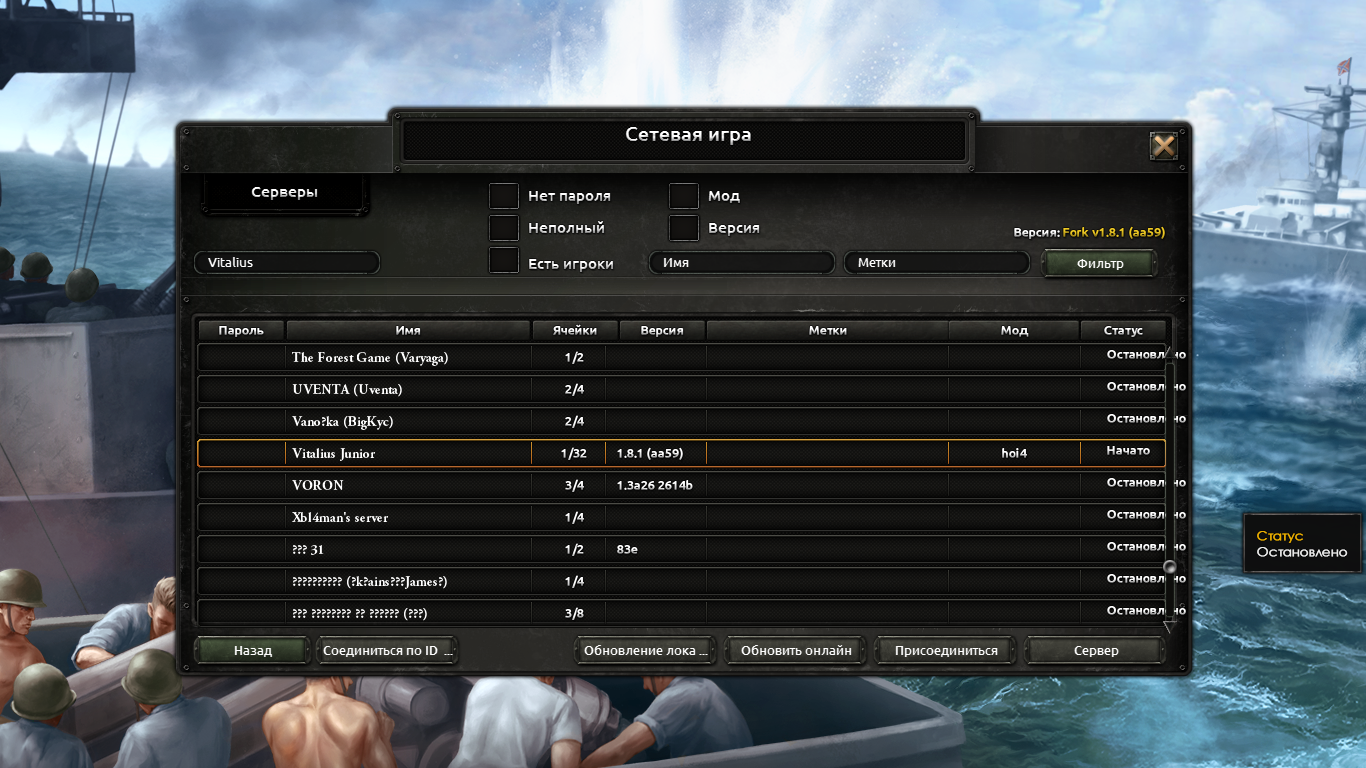Toggle the Нет пароля checkbox
The height and width of the screenshot is (768, 1366).
[x=504, y=196]
